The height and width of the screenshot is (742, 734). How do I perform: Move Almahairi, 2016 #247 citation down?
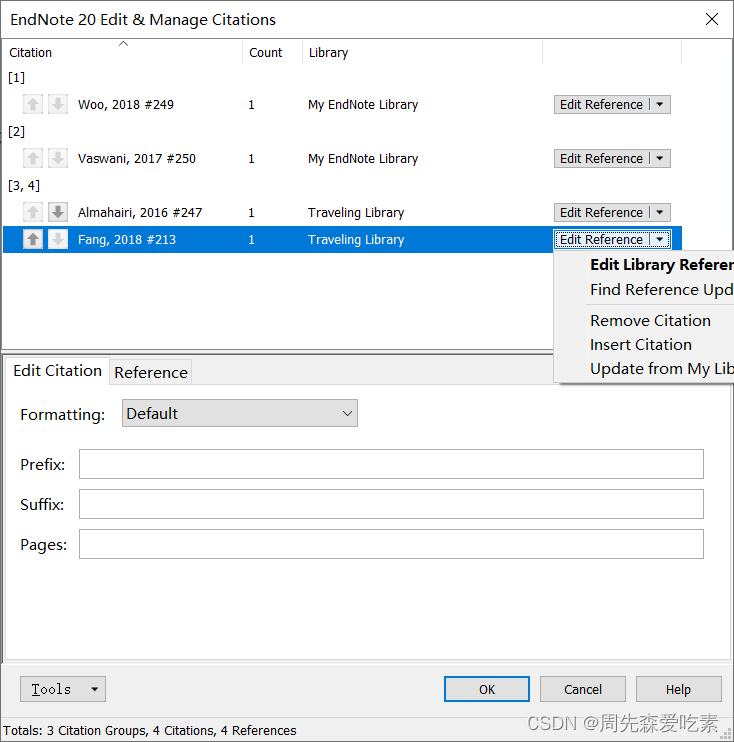[x=58, y=212]
